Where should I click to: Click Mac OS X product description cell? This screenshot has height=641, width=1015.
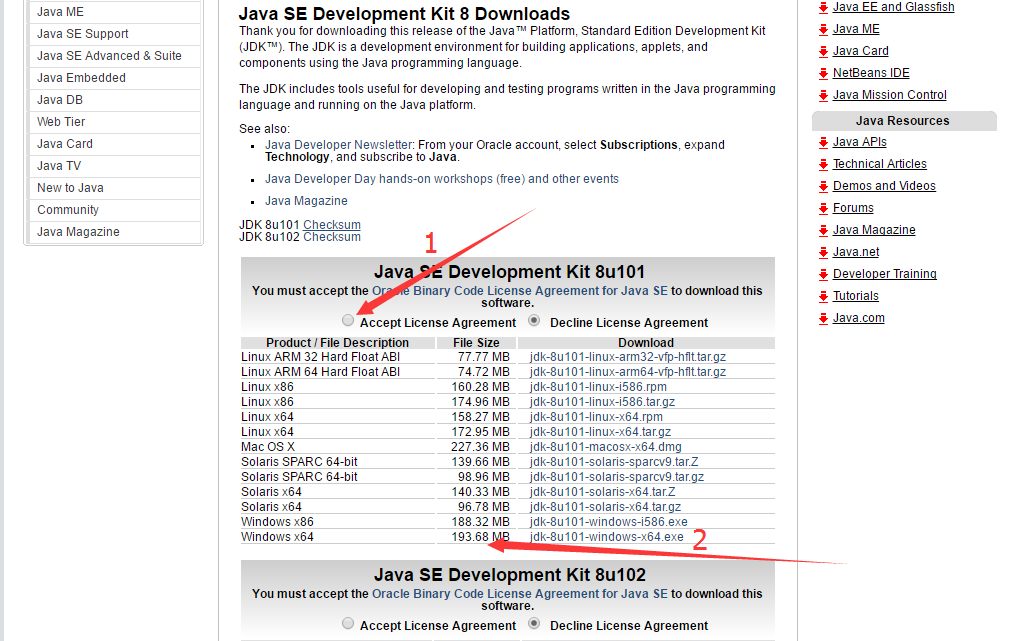pos(268,447)
